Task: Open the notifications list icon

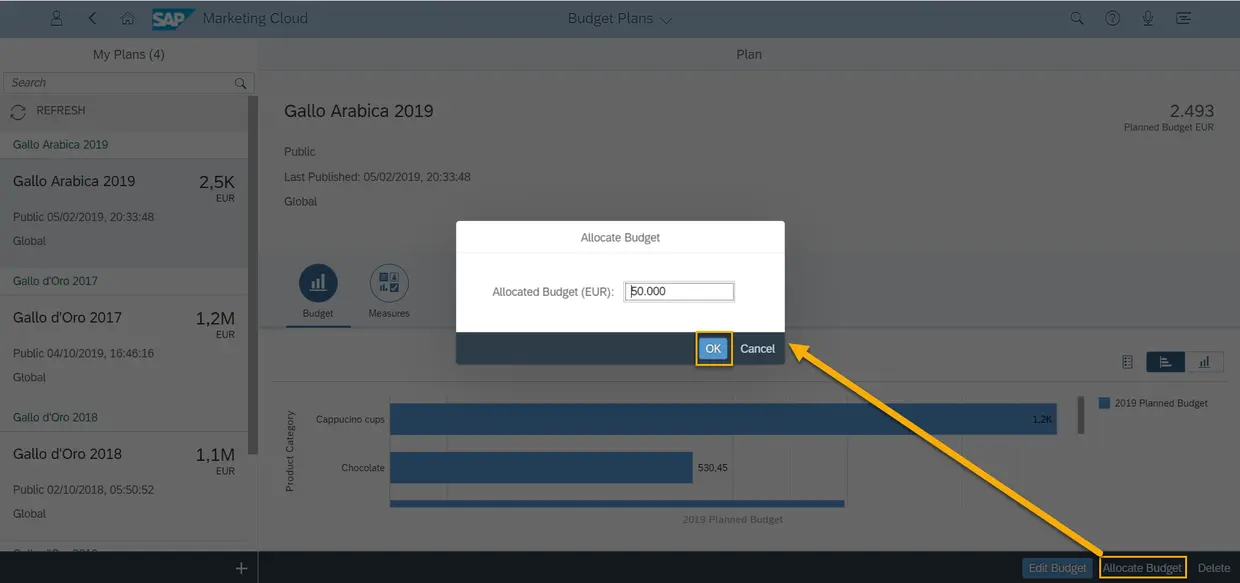Action: click(x=1184, y=18)
